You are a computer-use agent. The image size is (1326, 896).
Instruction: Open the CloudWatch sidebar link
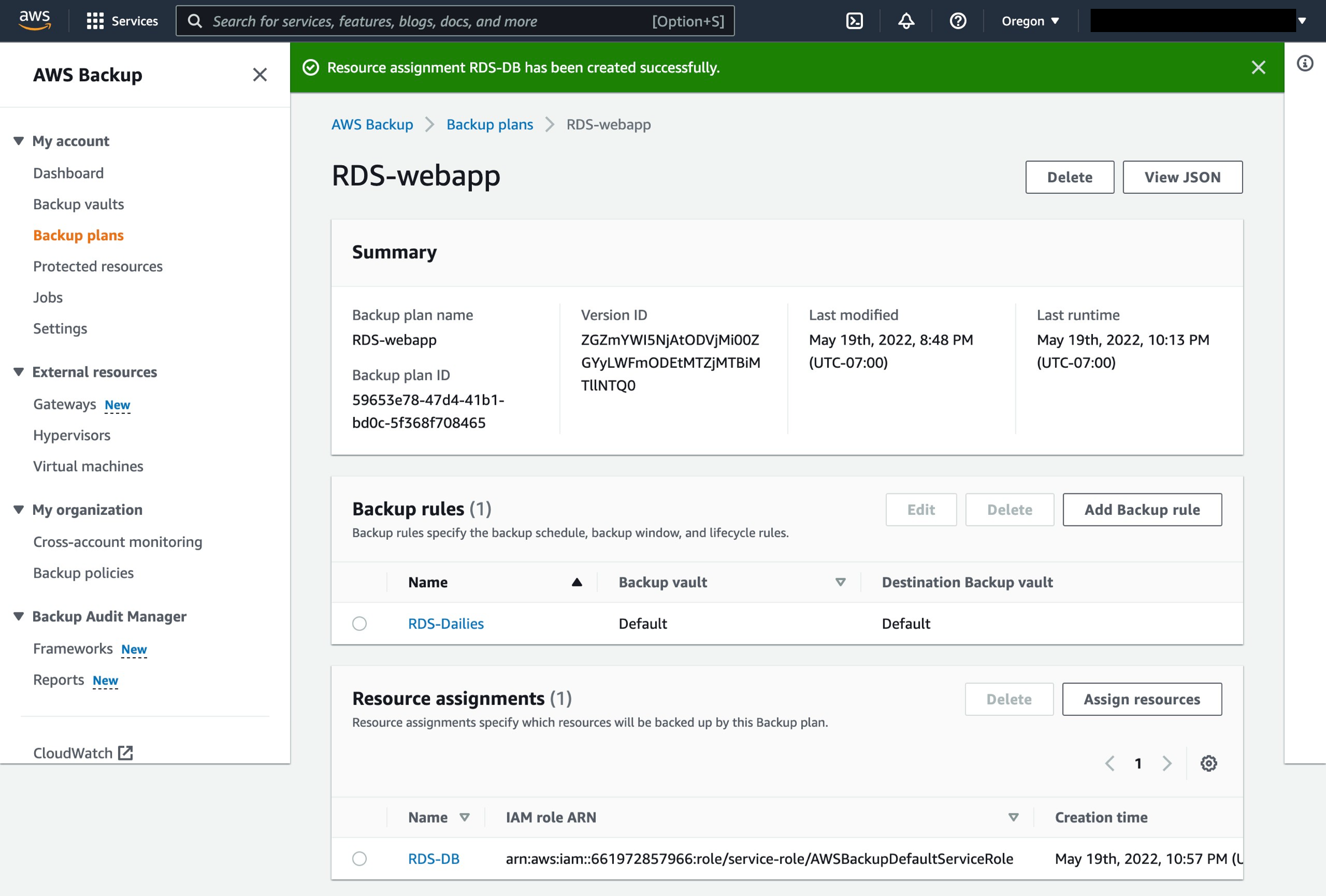[x=73, y=753]
